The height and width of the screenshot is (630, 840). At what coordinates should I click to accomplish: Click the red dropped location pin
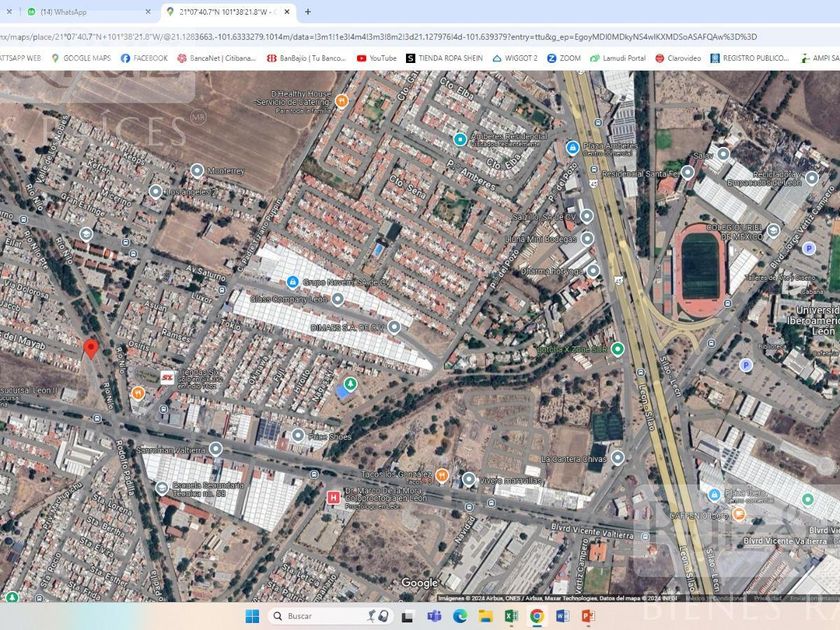91,348
